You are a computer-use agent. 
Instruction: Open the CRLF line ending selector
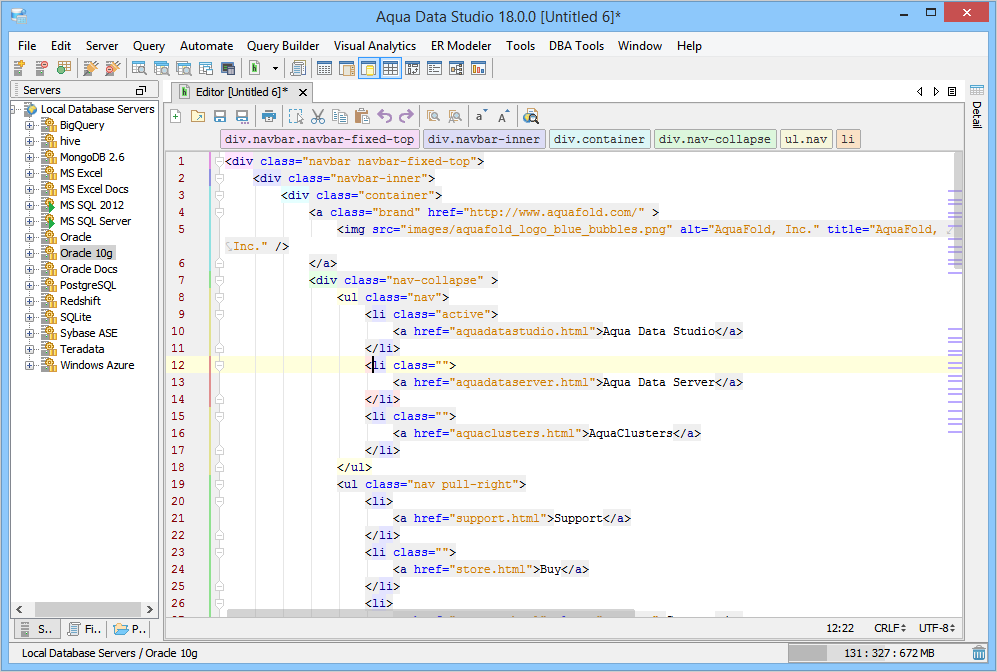click(890, 628)
